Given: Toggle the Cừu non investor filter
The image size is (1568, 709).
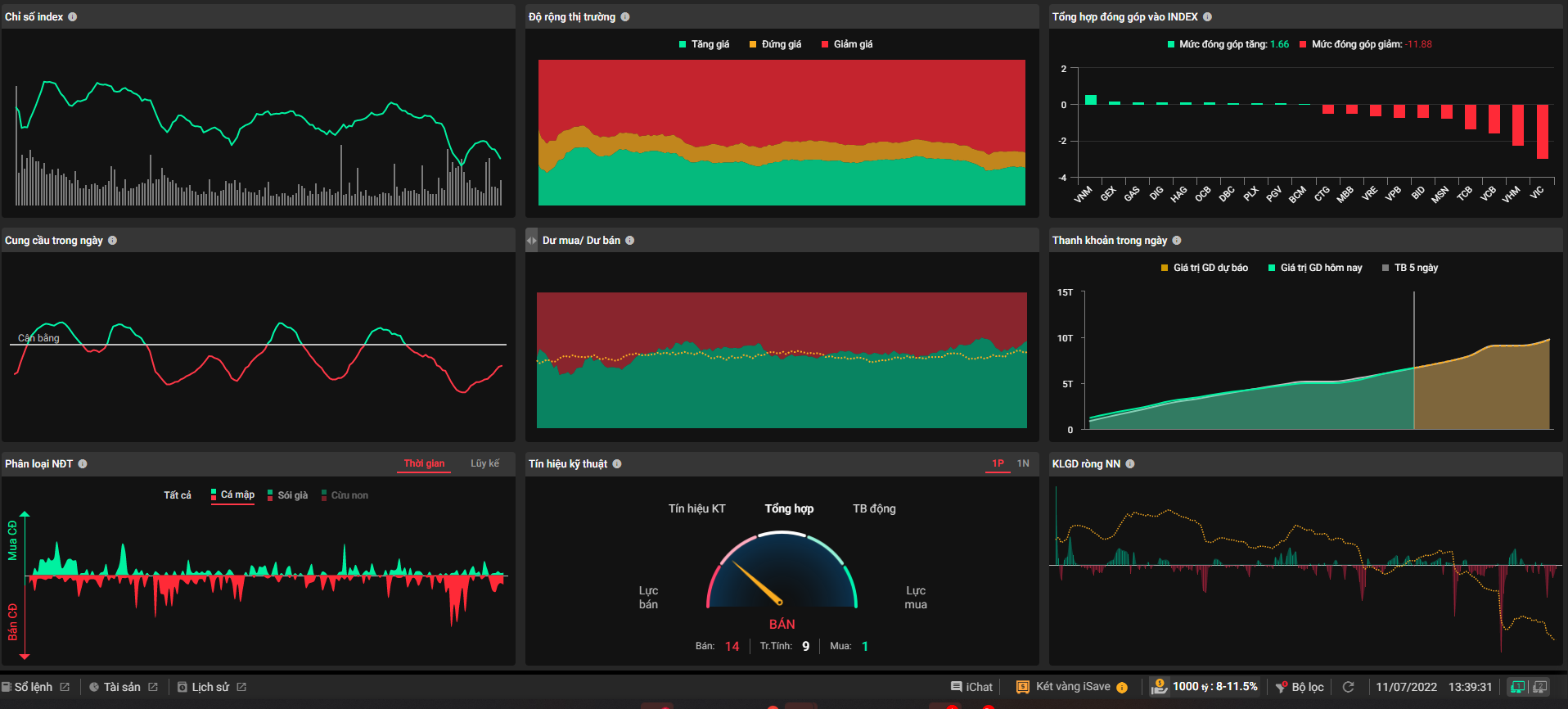Looking at the screenshot, I should click(345, 495).
